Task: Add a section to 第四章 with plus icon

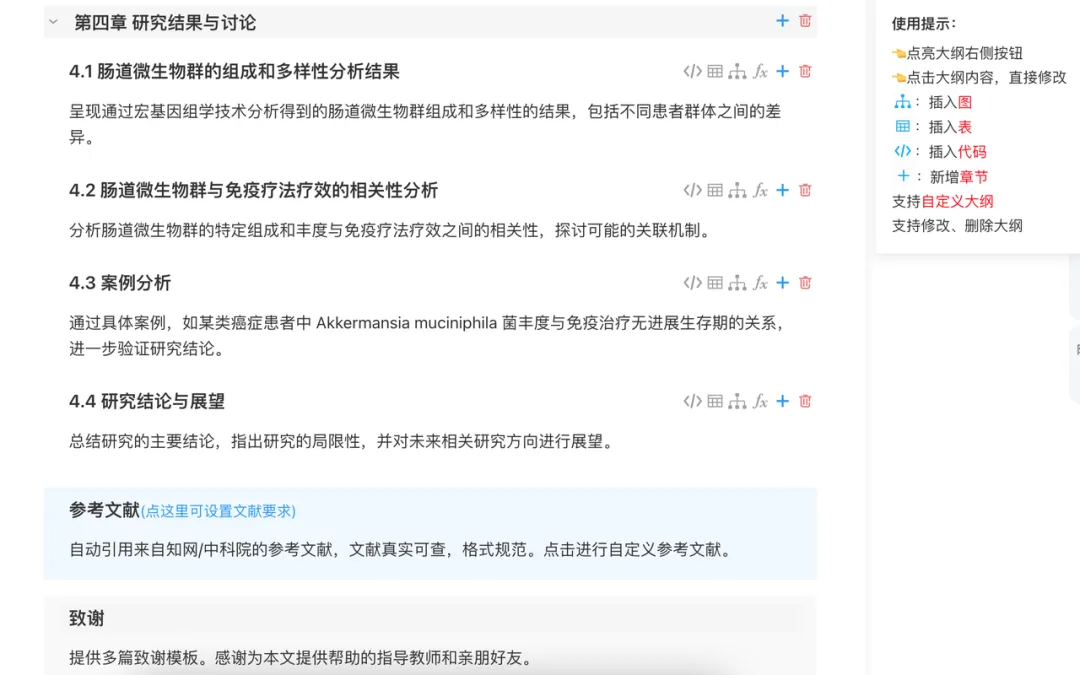Action: 782,21
